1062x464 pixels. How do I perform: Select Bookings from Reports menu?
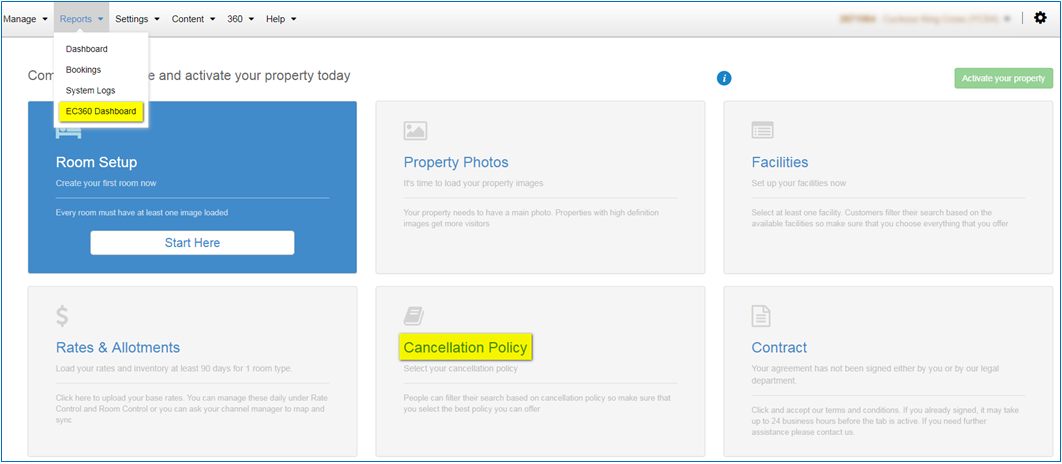point(83,70)
